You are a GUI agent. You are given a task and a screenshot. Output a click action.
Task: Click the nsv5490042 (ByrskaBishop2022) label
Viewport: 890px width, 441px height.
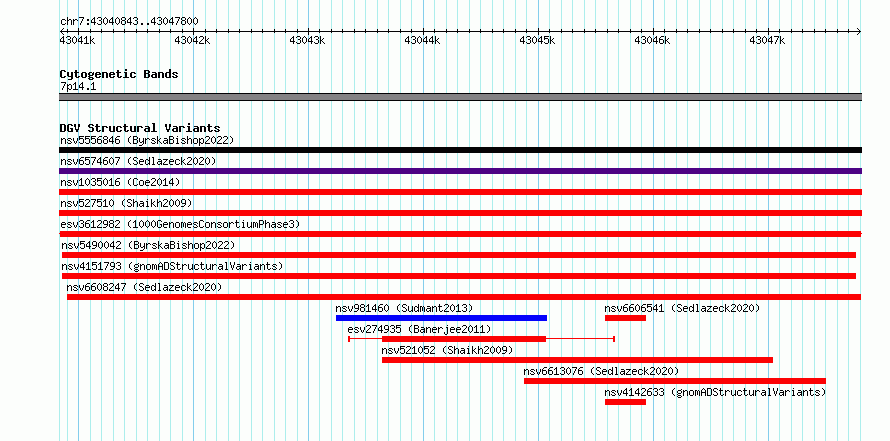148,245
